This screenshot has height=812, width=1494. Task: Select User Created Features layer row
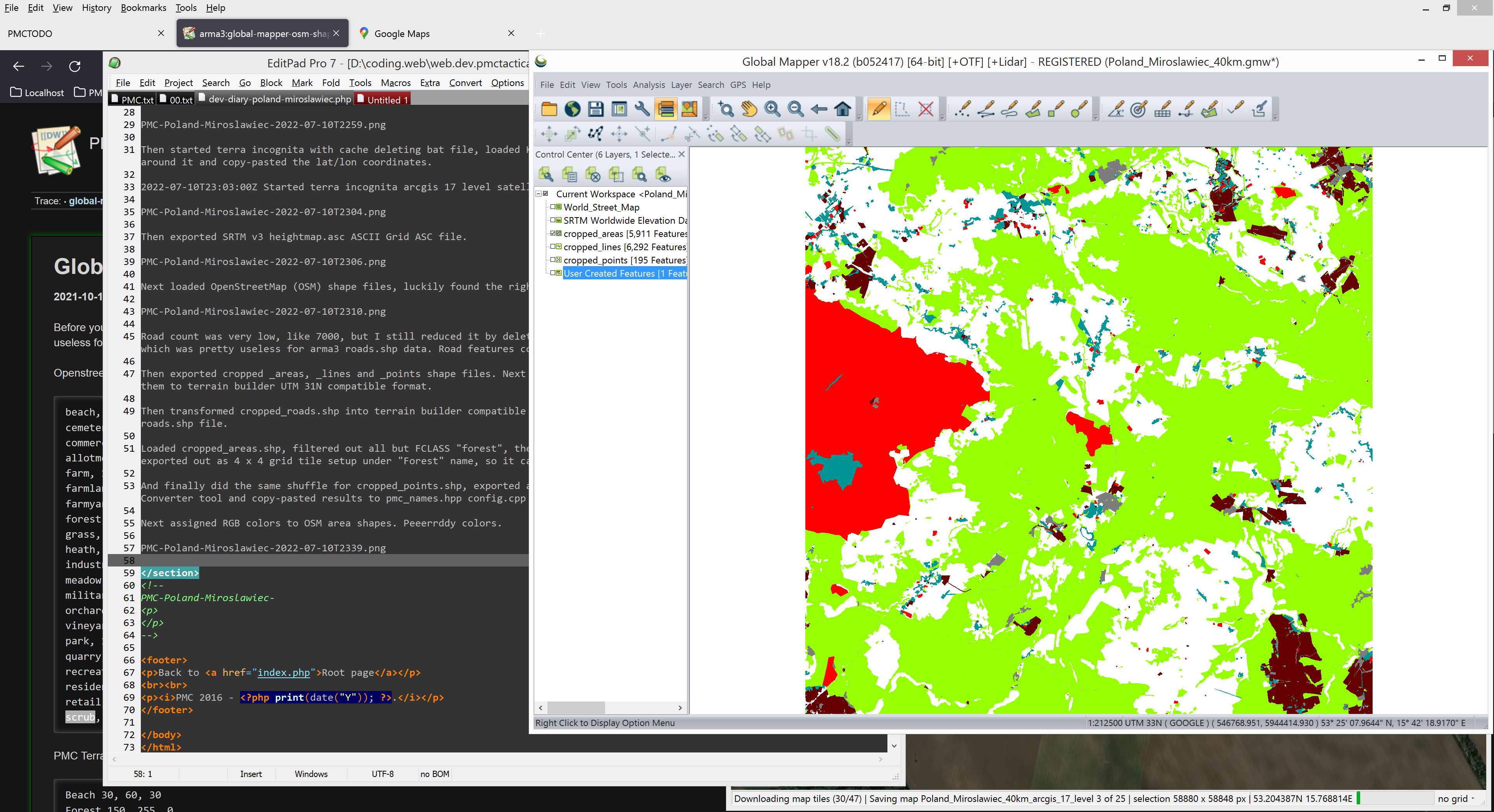click(x=625, y=273)
